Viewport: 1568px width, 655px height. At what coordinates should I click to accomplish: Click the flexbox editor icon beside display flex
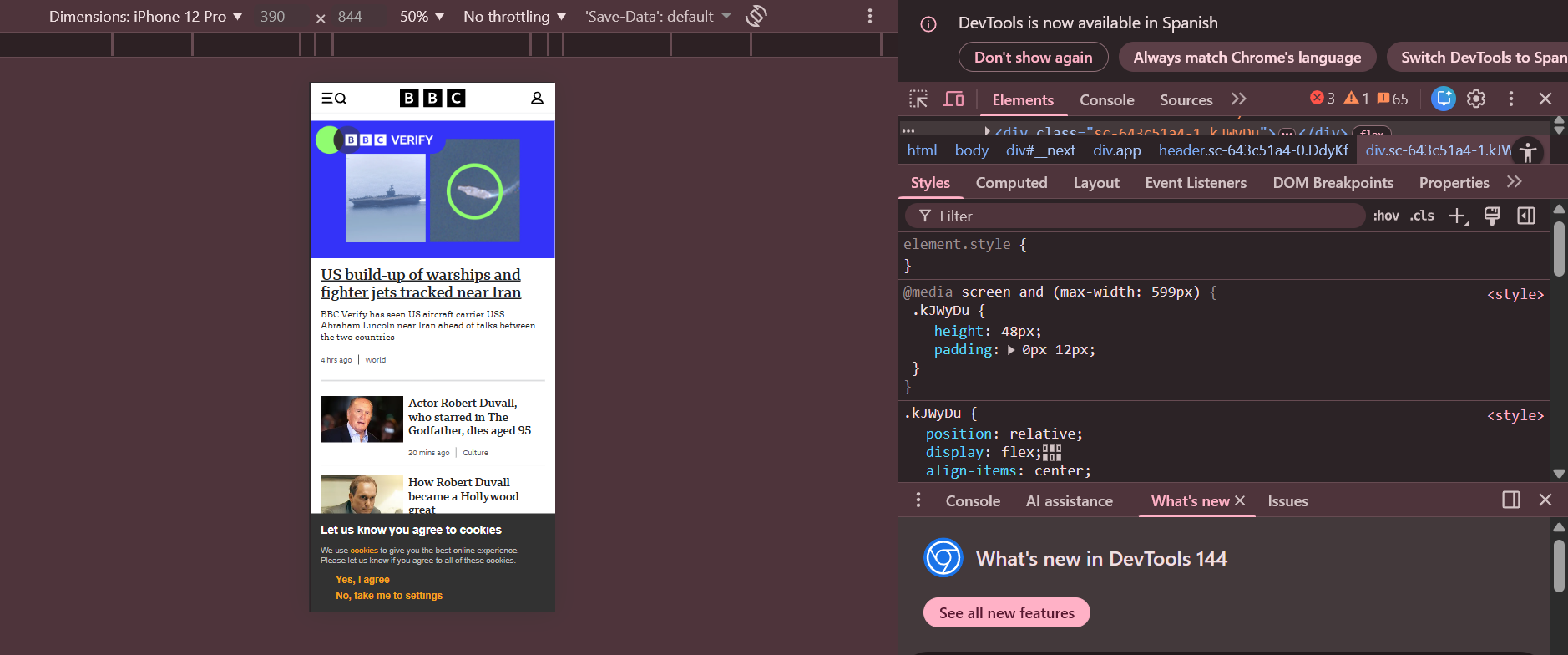pyautogui.click(x=1052, y=453)
